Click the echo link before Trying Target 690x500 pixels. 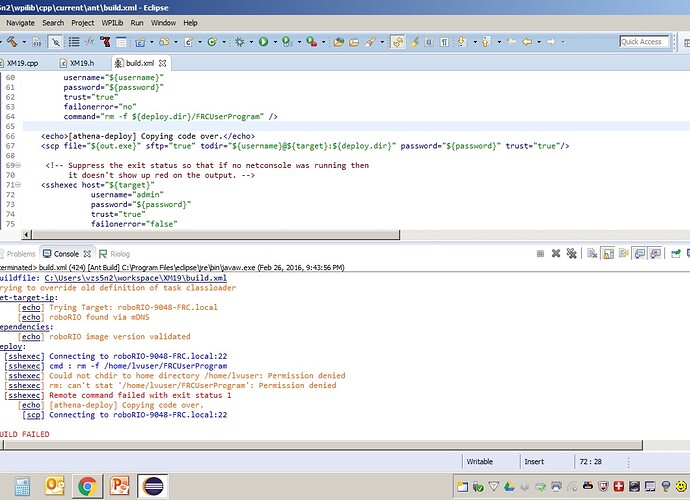tap(31, 307)
